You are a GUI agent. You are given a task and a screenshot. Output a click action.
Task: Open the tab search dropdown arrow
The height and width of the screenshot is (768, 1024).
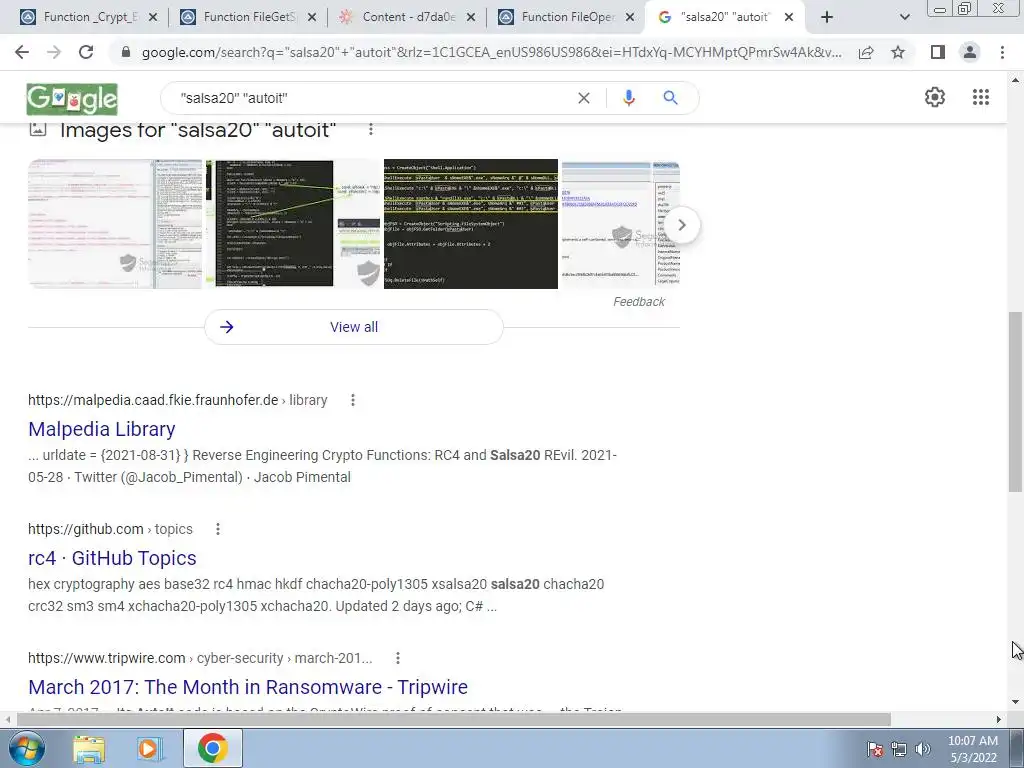904,17
